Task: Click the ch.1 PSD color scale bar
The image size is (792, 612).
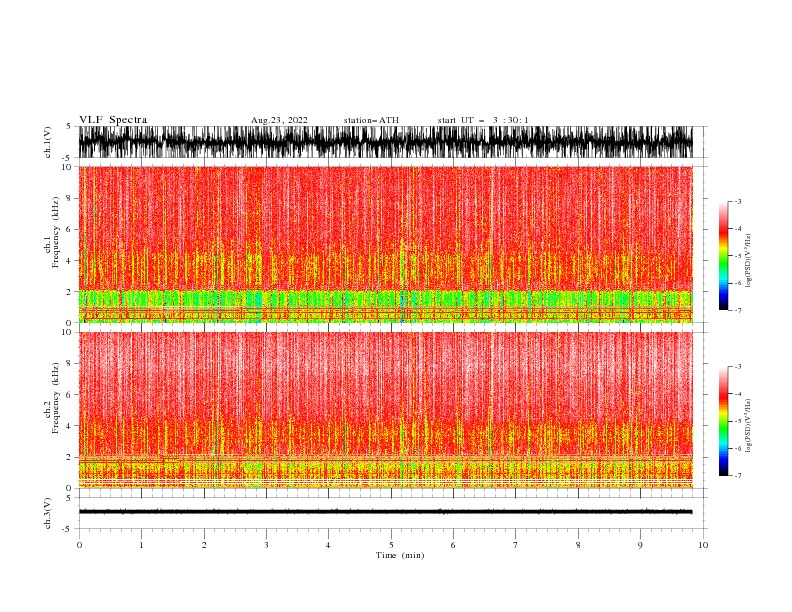Action: tap(724, 256)
